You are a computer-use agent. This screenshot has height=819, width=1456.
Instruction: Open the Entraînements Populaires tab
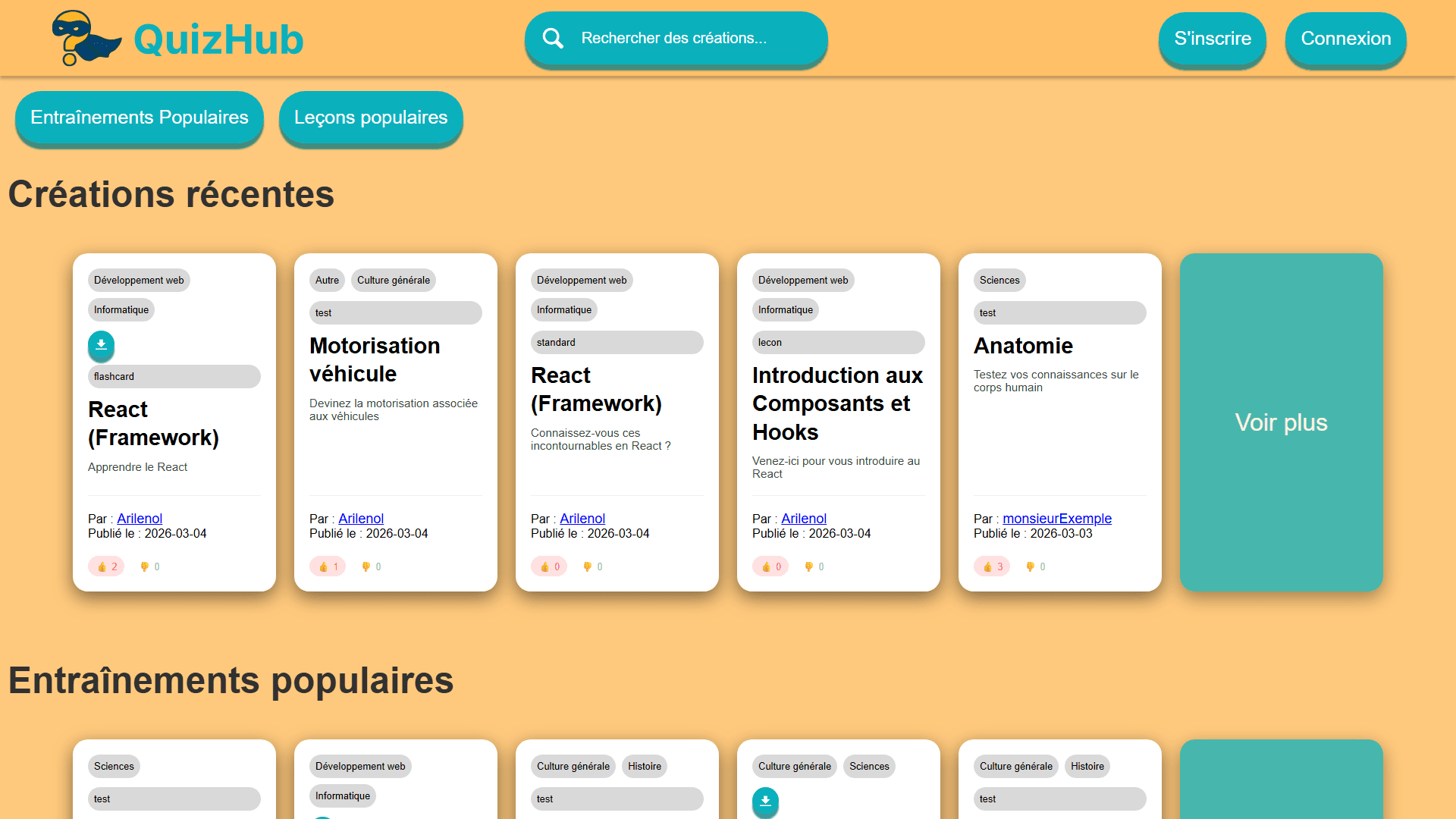[x=140, y=118]
